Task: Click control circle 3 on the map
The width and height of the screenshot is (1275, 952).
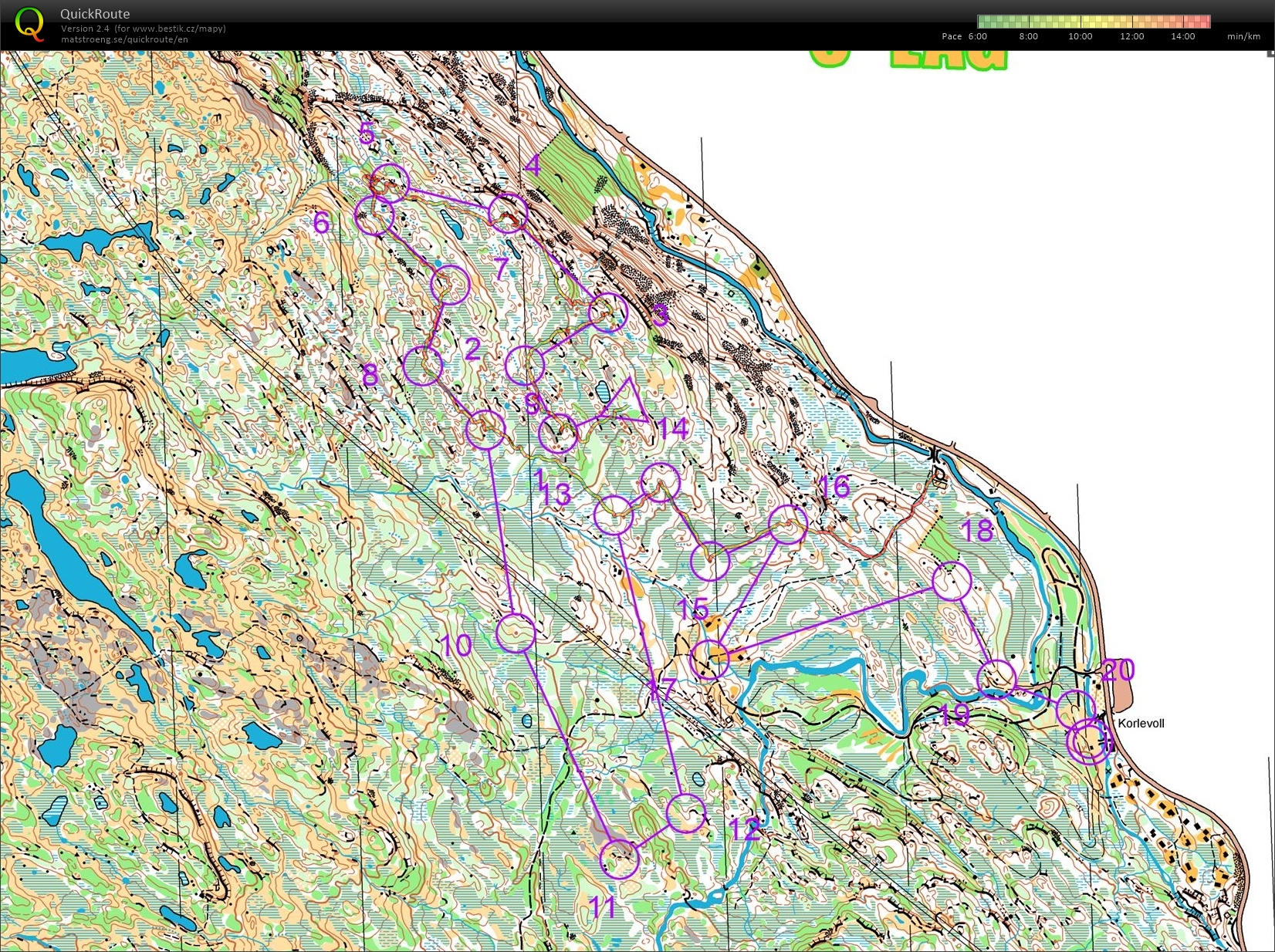Action: [x=607, y=312]
